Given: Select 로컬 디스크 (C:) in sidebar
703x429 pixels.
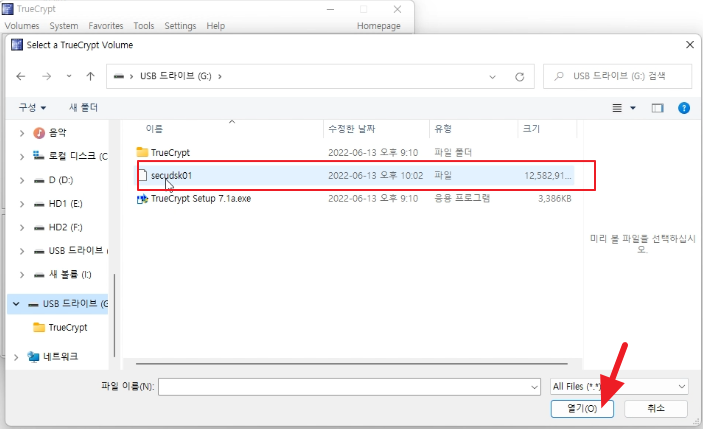Looking at the screenshot, I should 70,156.
